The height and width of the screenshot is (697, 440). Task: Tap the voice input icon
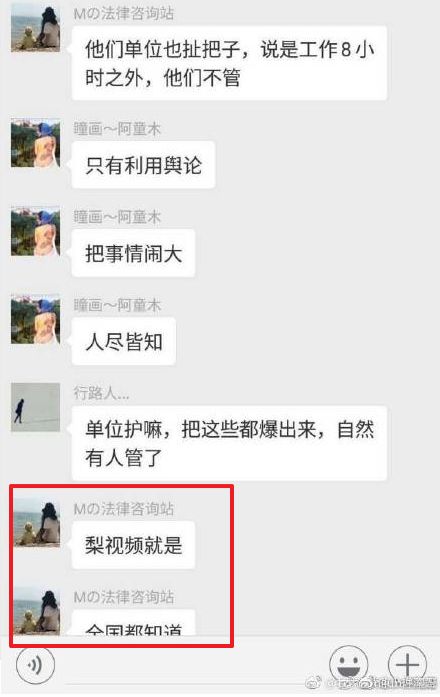(x=36, y=665)
